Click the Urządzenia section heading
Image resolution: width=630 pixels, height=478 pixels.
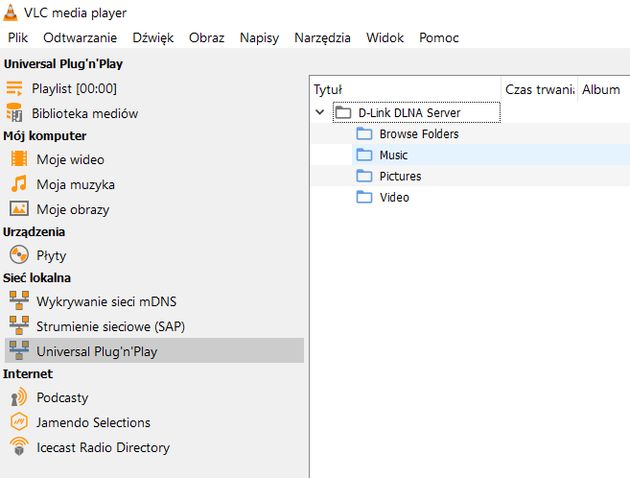point(34,232)
